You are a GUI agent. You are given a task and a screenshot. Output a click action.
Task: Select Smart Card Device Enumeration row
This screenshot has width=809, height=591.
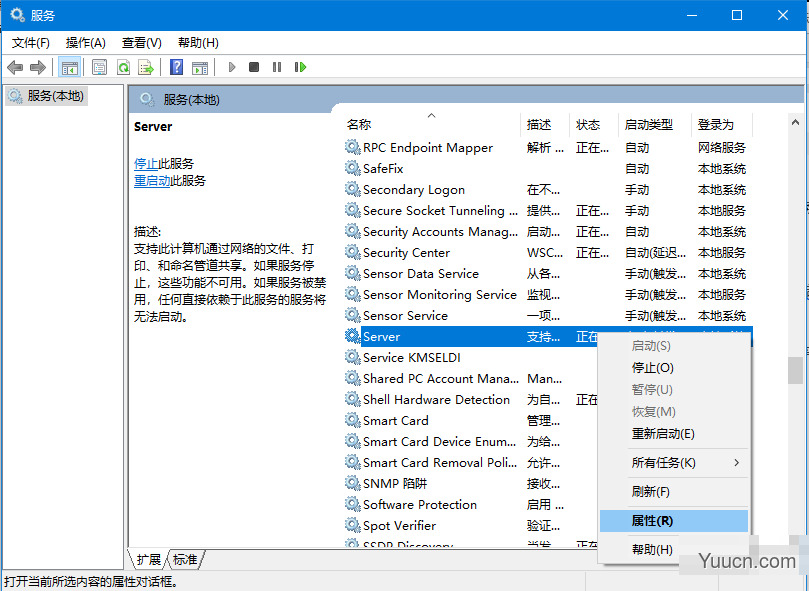pos(471,442)
